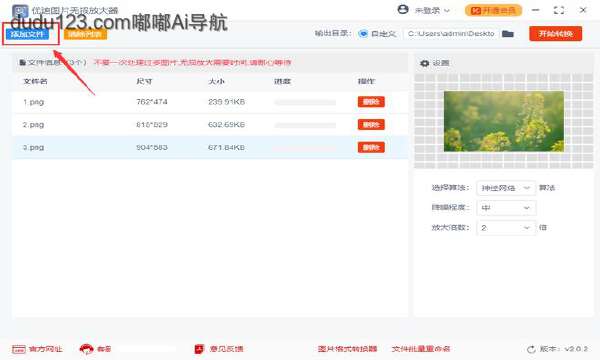
Task: Click the settings gear icon
Action: (424, 63)
